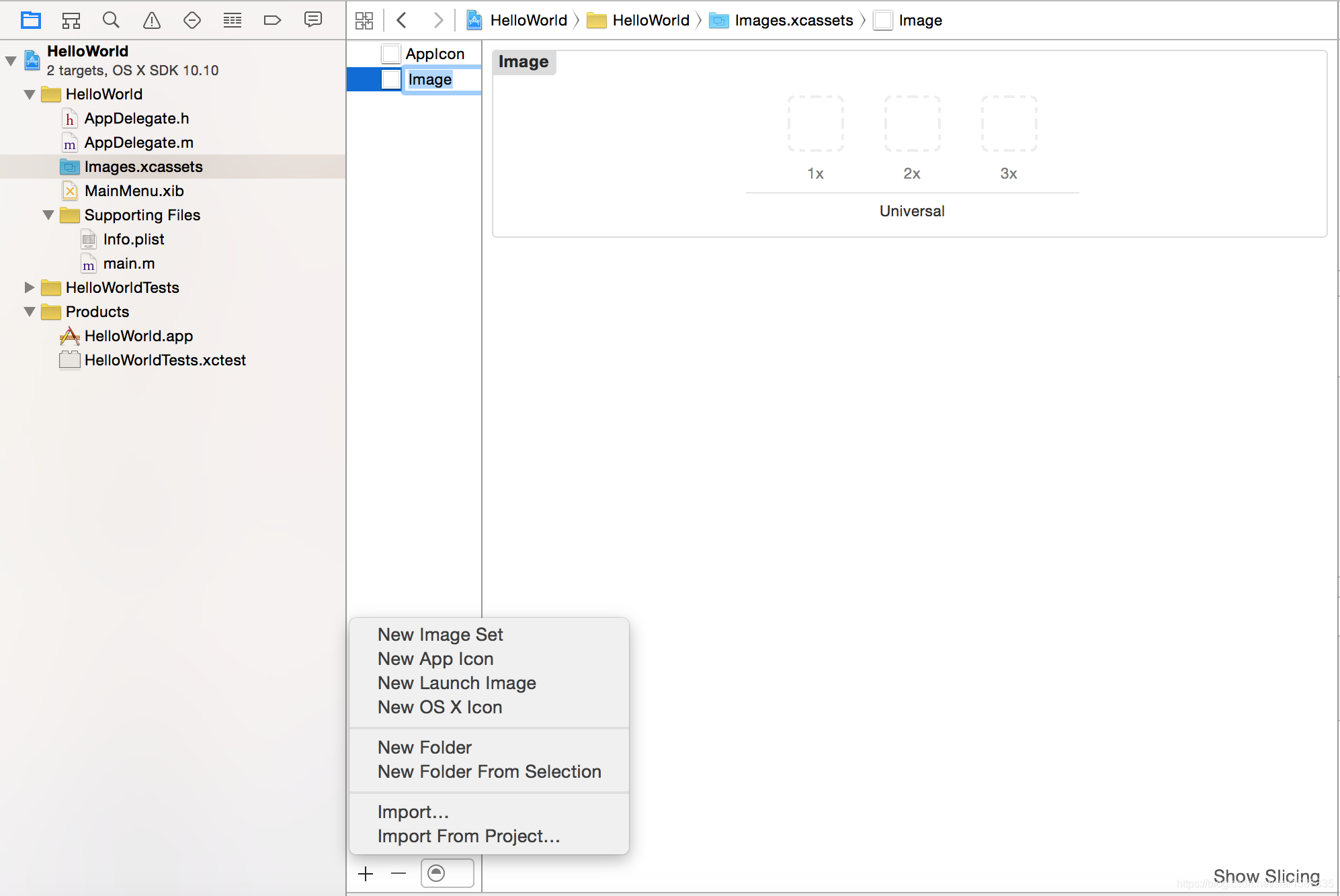Open the Report navigator speech-bubble icon
The image size is (1340, 896).
[313, 20]
